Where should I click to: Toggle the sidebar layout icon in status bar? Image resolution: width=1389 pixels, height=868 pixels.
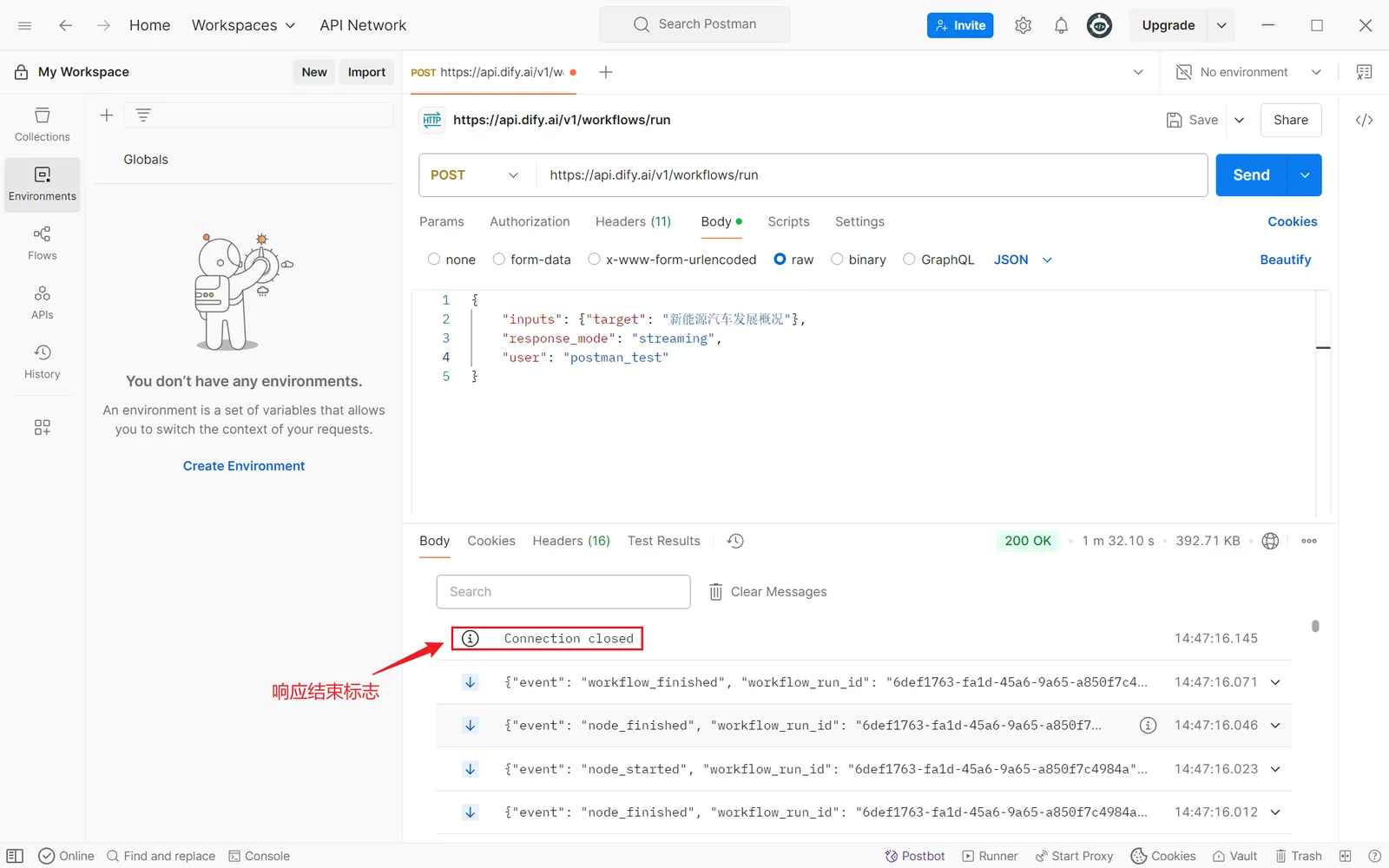click(15, 856)
